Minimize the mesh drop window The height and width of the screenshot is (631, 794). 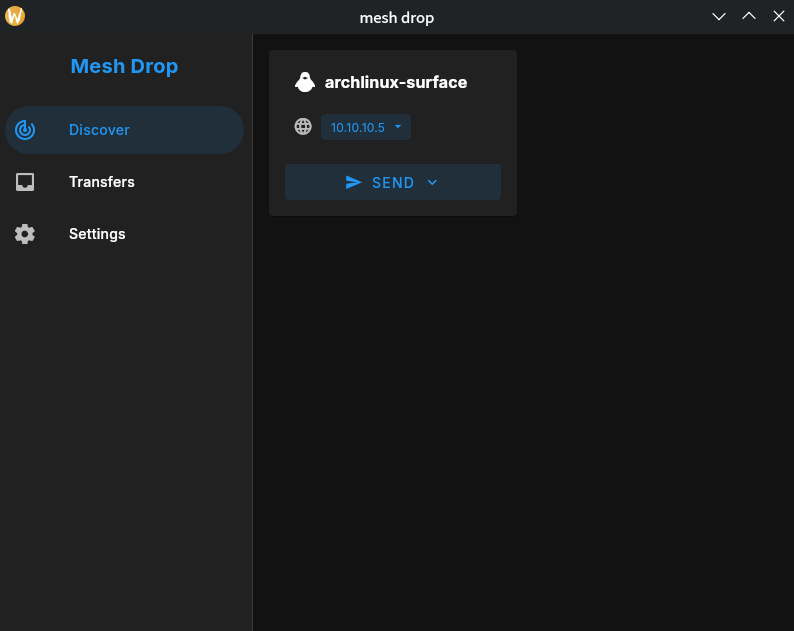pyautogui.click(x=718, y=16)
